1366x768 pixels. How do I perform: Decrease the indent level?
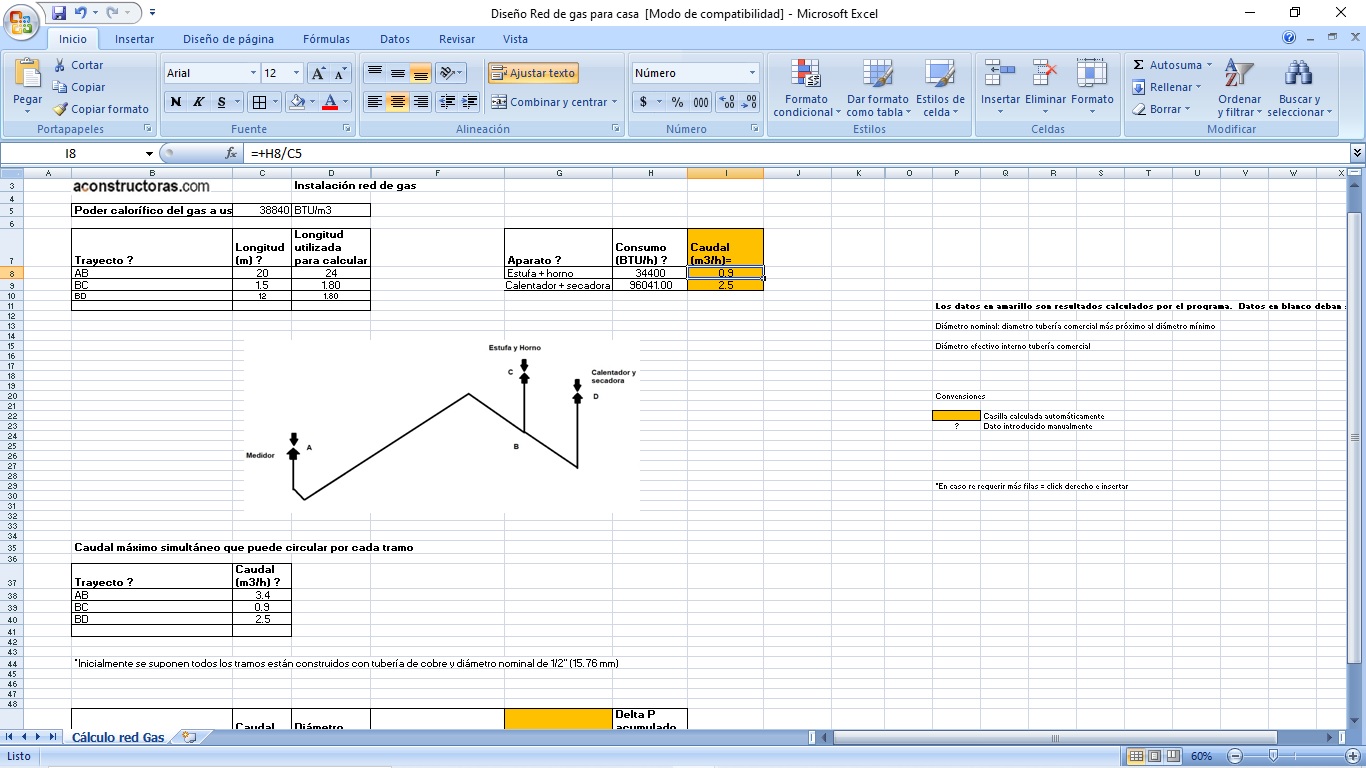[447, 102]
